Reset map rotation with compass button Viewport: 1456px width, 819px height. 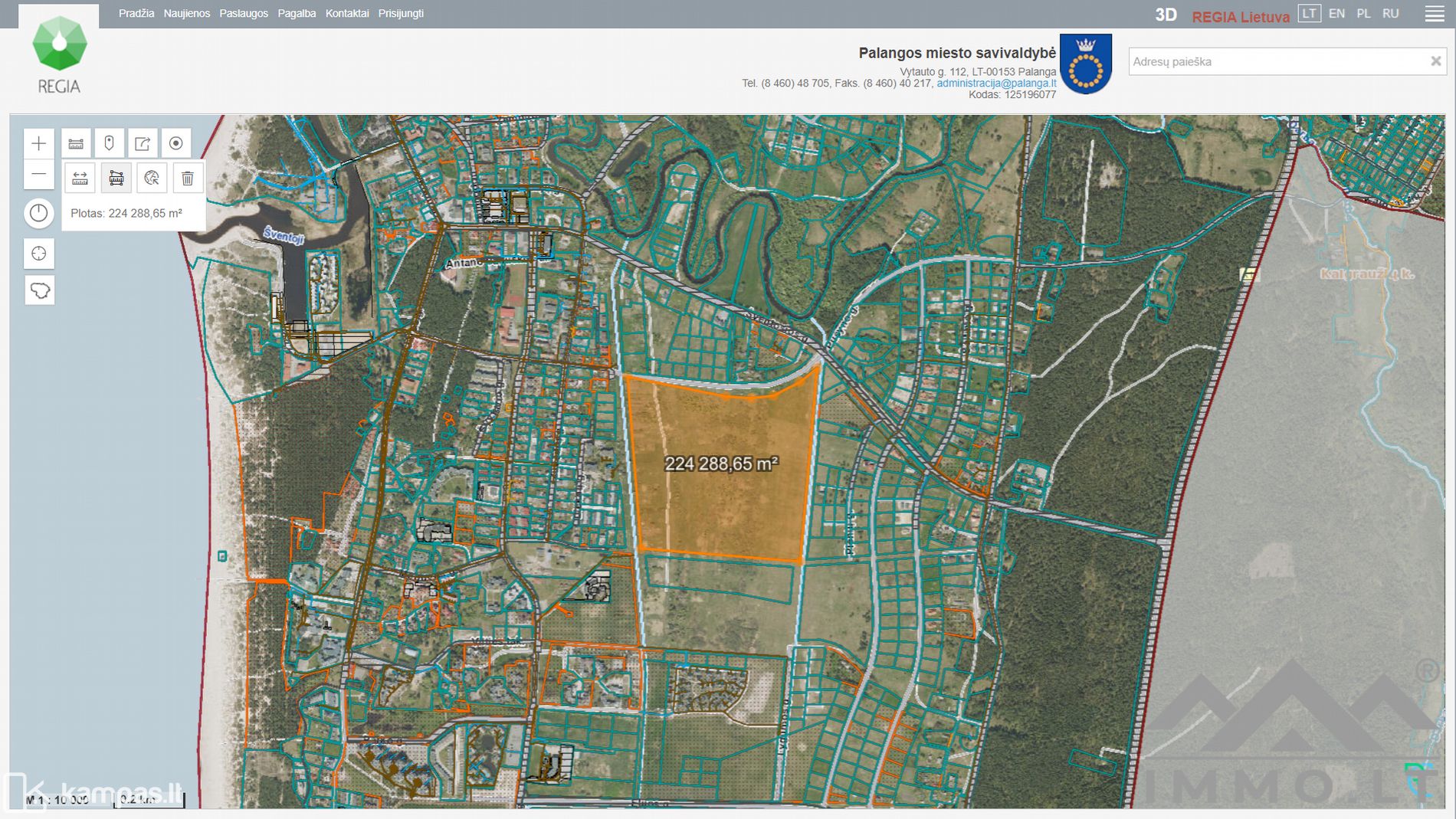39,213
